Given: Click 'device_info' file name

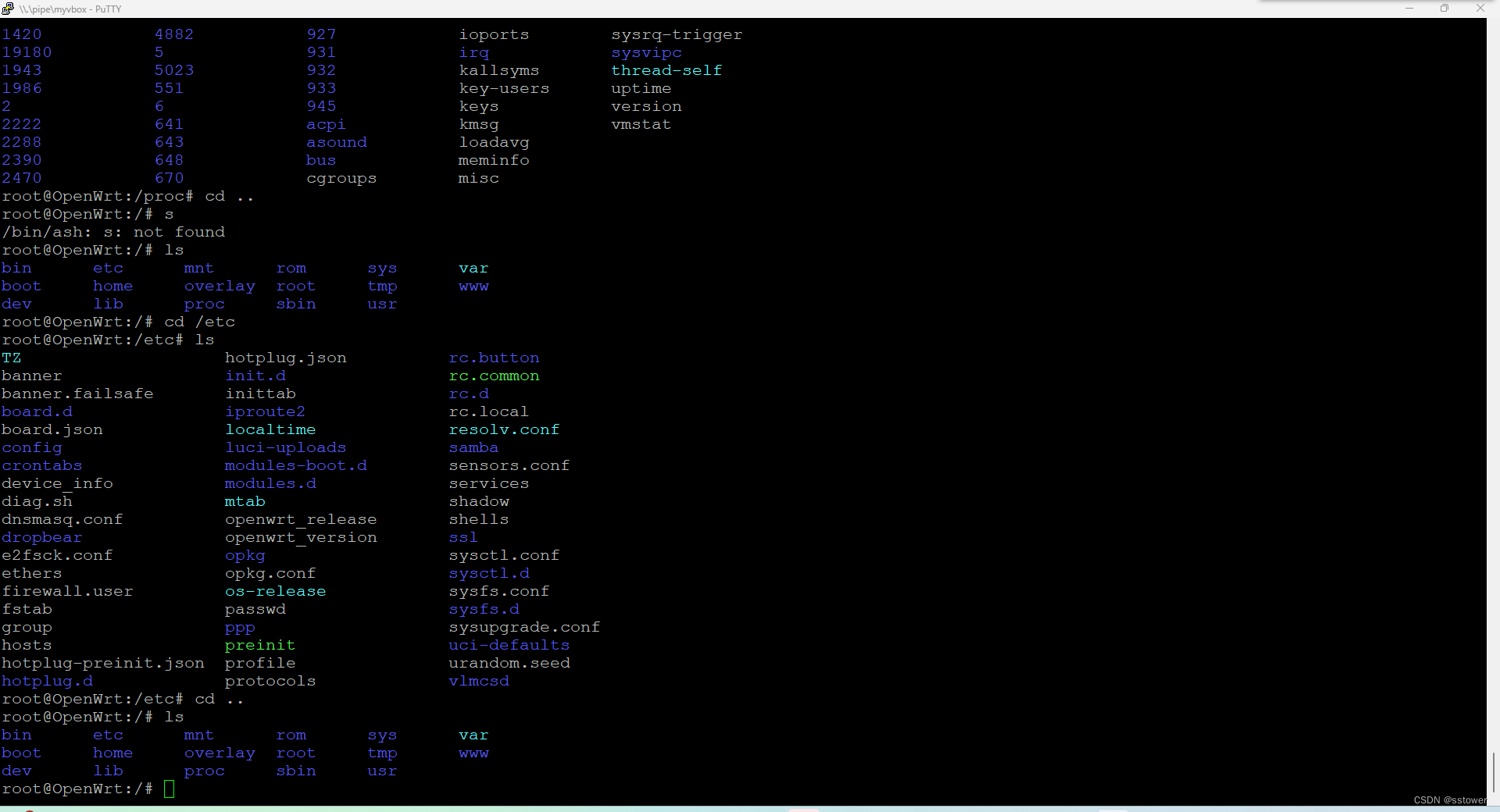Looking at the screenshot, I should pyautogui.click(x=57, y=483).
